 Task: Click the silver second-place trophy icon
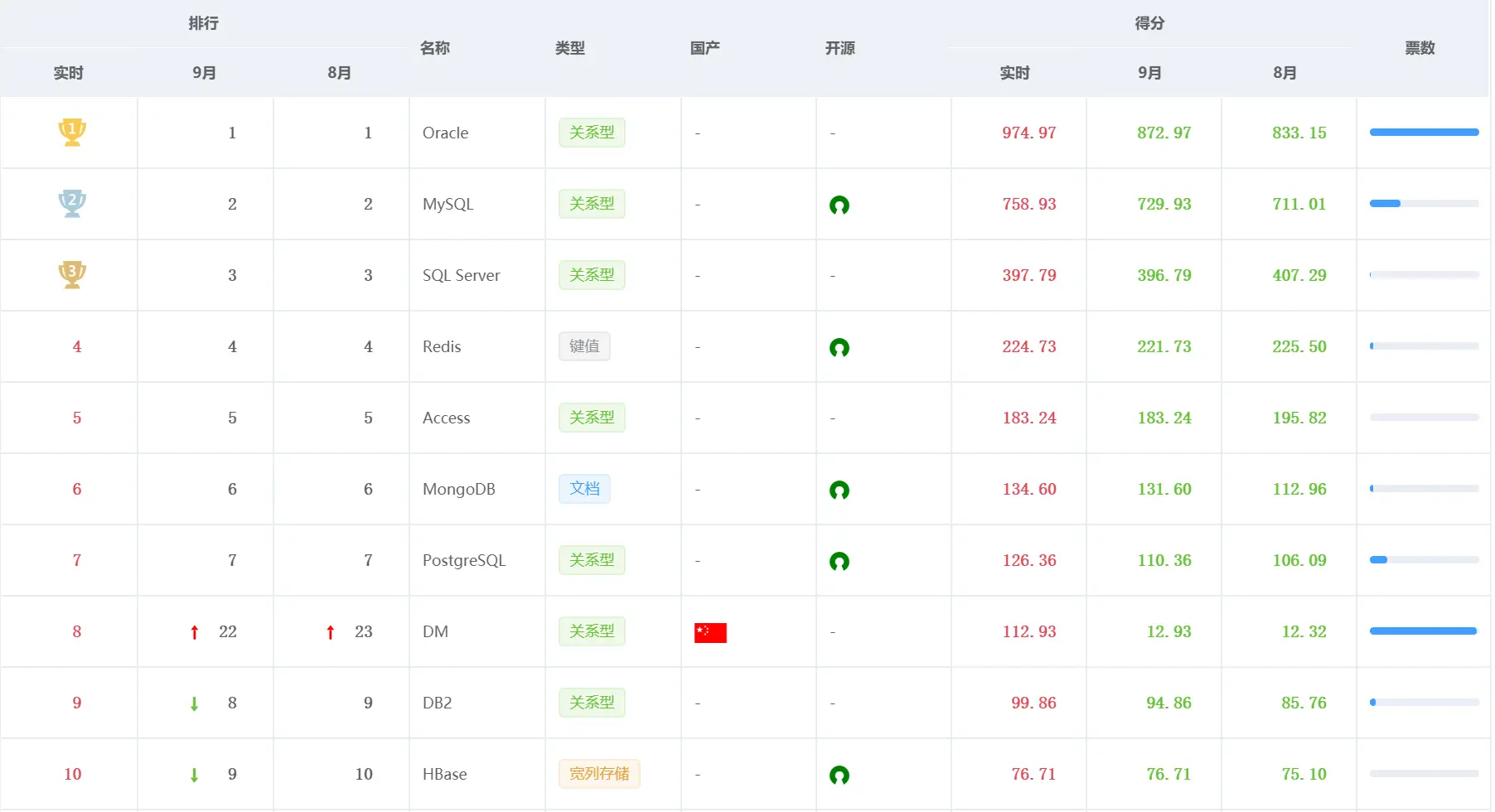click(x=72, y=203)
